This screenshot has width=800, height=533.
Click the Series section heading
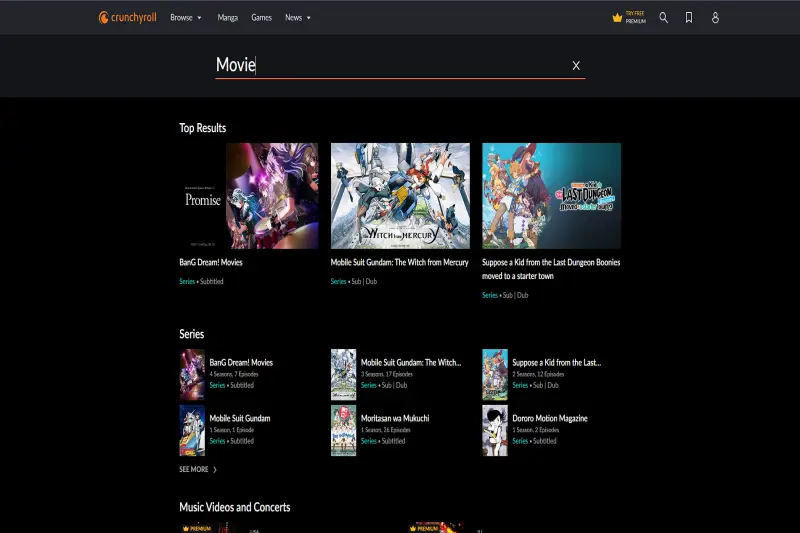(191, 334)
